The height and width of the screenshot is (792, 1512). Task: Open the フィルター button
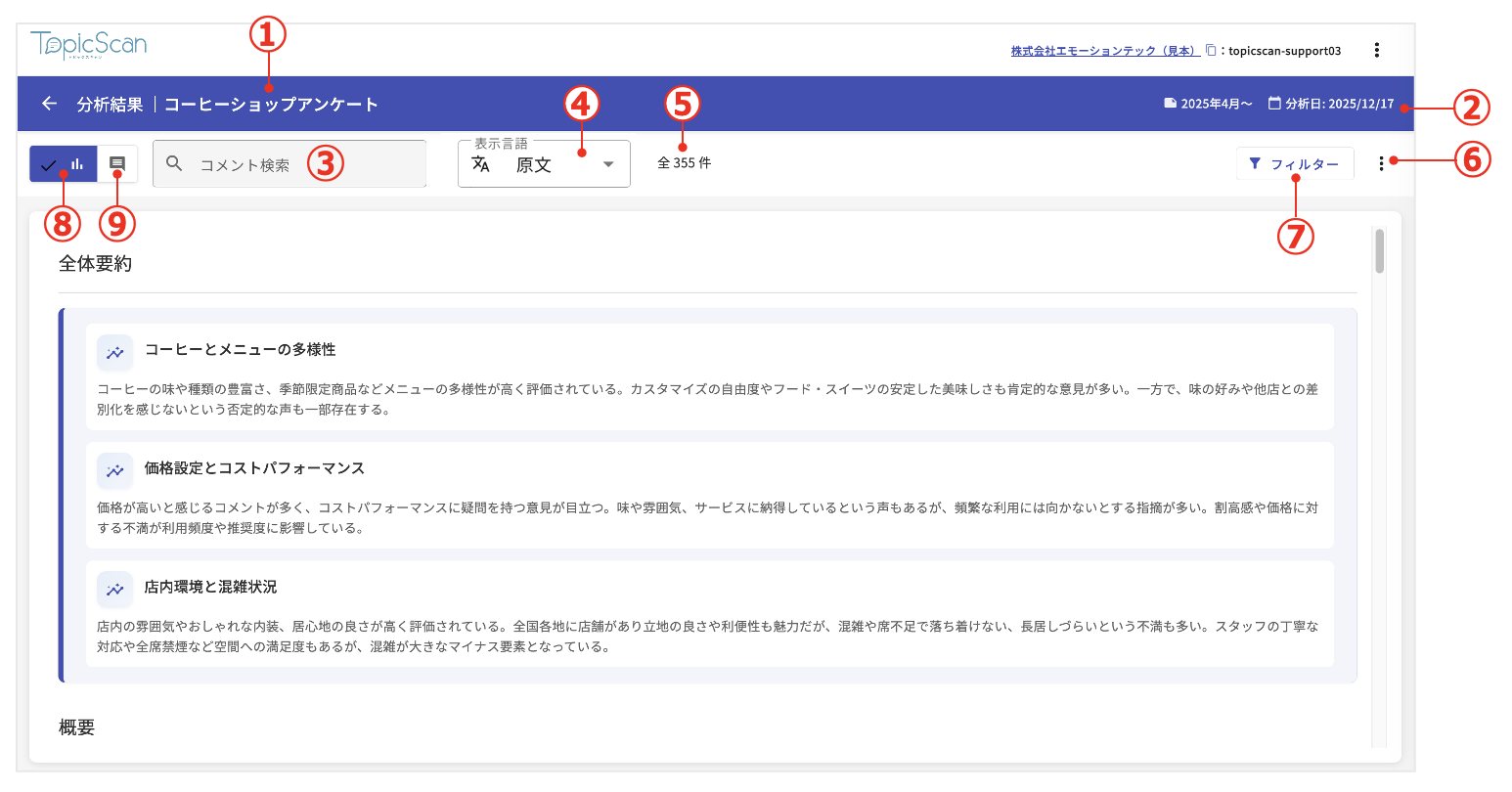[x=1295, y=164]
